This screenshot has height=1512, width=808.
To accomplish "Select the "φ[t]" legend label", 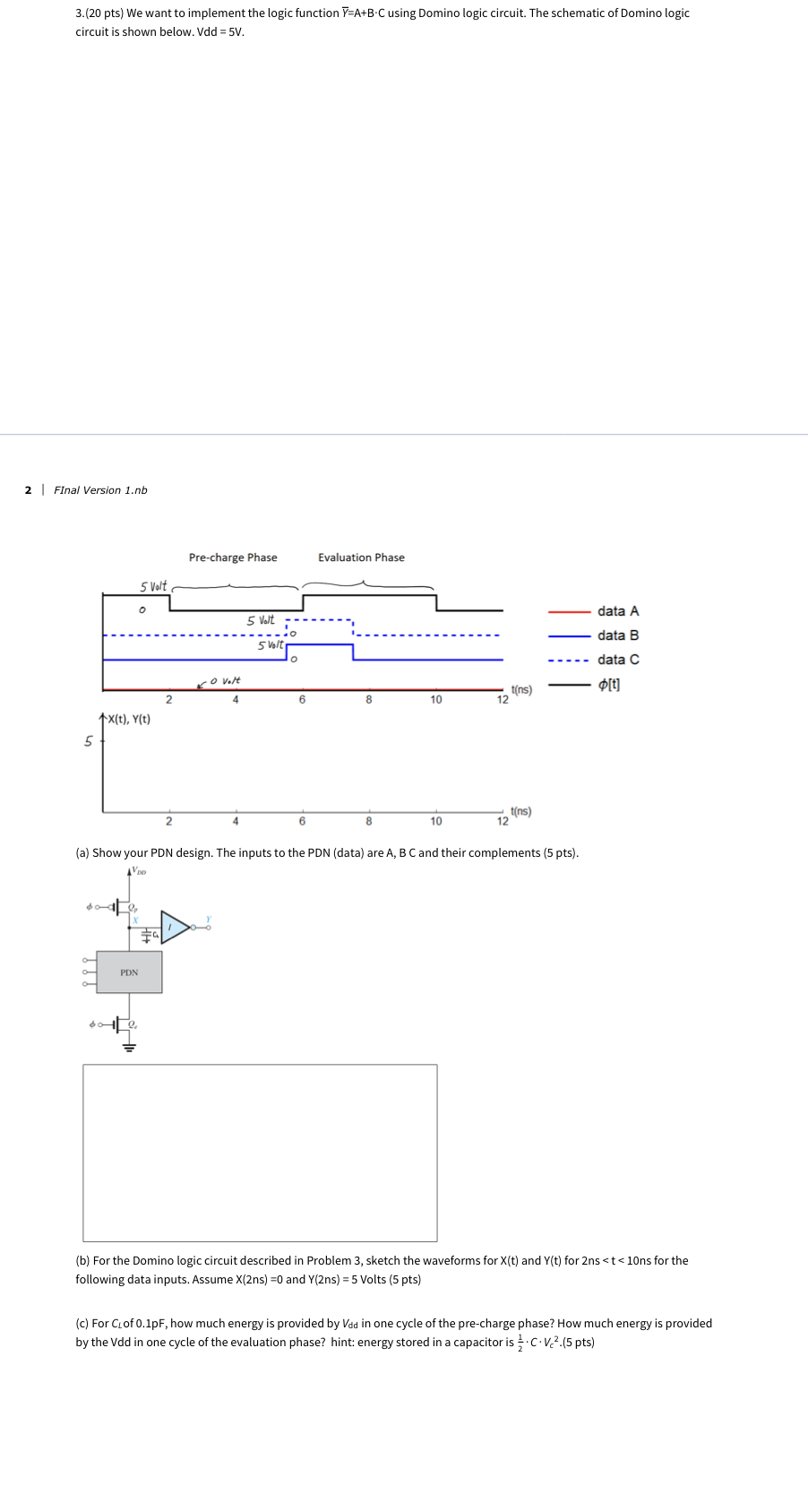I will tap(609, 685).
